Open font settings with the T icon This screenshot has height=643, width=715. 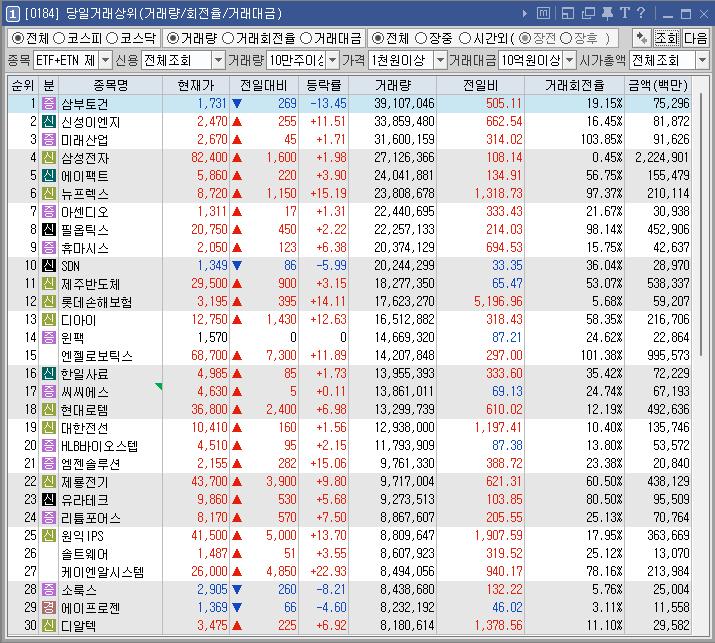(624, 13)
